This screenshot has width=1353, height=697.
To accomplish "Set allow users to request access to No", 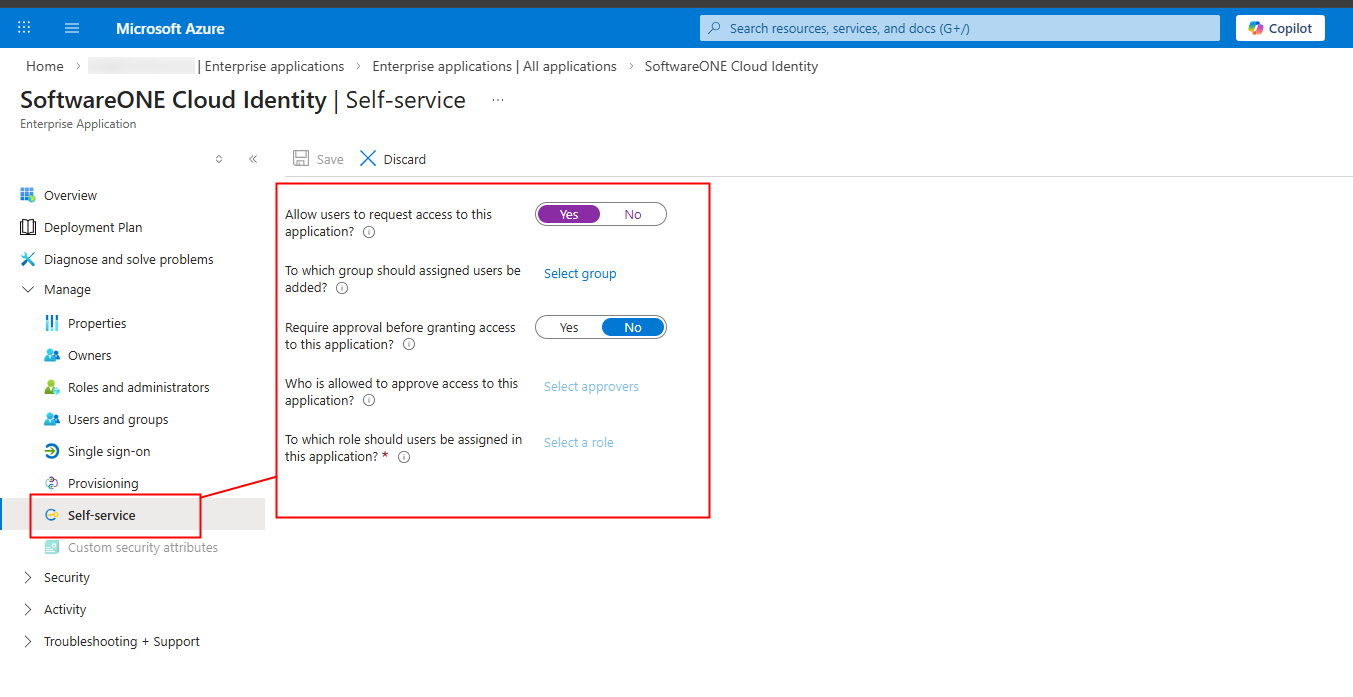I will pyautogui.click(x=632, y=214).
